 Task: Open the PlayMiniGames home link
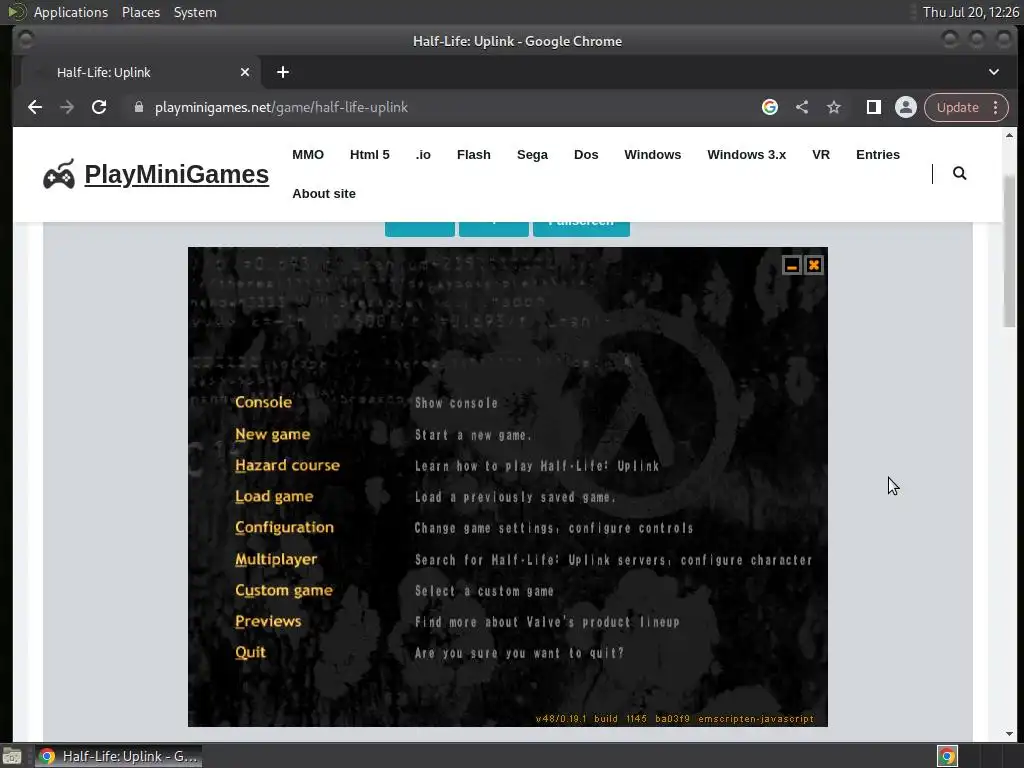click(176, 174)
